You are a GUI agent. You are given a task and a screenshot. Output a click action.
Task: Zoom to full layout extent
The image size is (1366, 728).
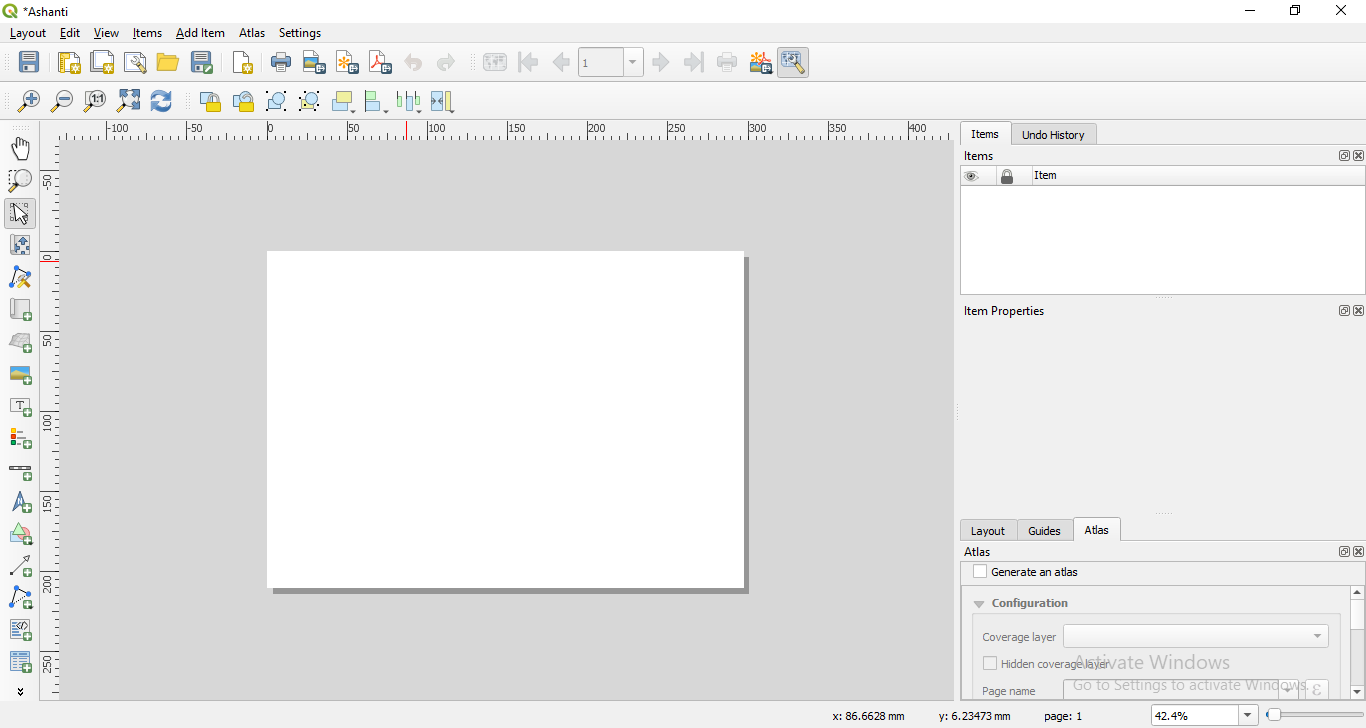[x=128, y=101]
